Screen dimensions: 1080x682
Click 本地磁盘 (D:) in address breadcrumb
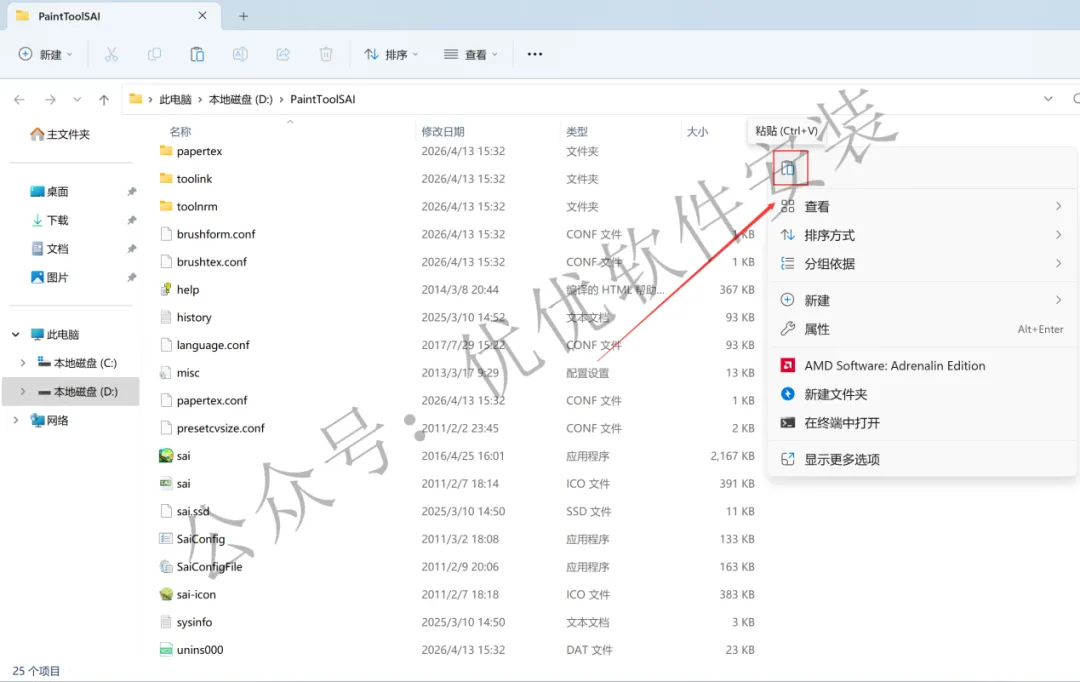click(241, 99)
